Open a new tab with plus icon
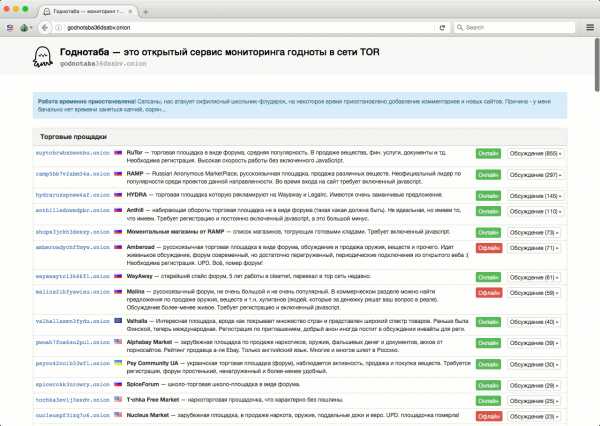The height and width of the screenshot is (426, 600). pyautogui.click(x=146, y=9)
